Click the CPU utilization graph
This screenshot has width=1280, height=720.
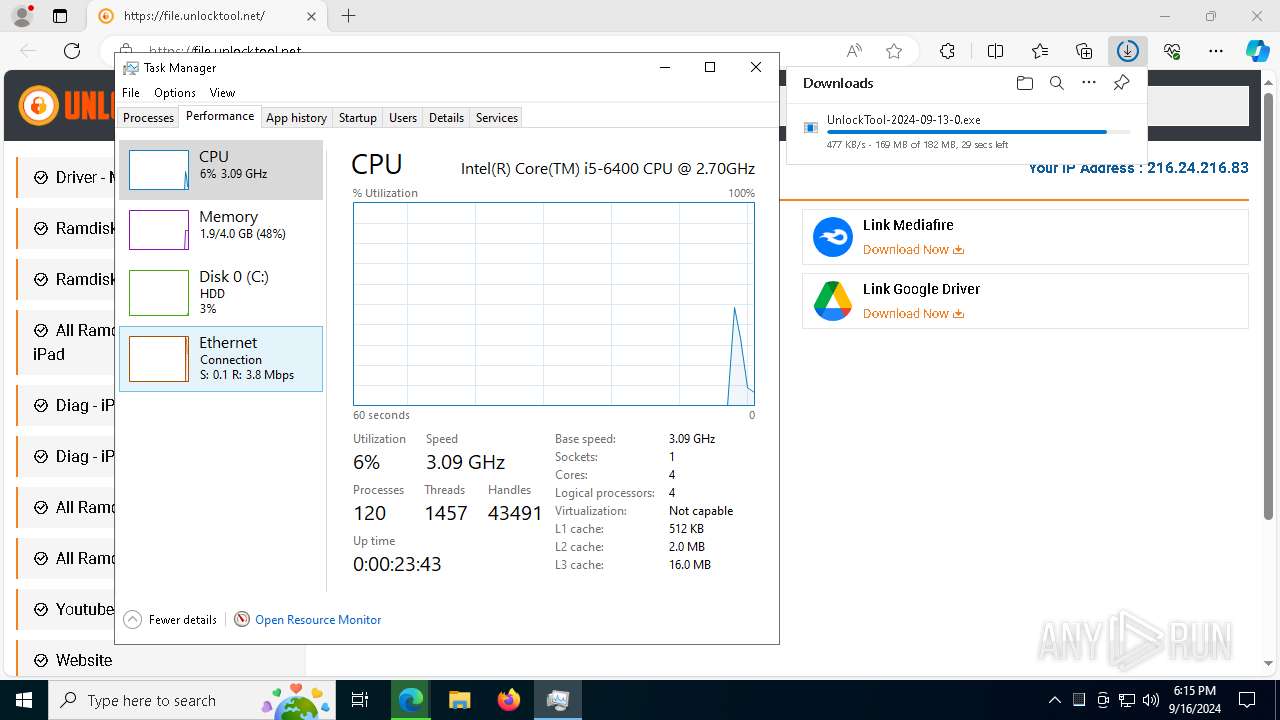click(554, 304)
